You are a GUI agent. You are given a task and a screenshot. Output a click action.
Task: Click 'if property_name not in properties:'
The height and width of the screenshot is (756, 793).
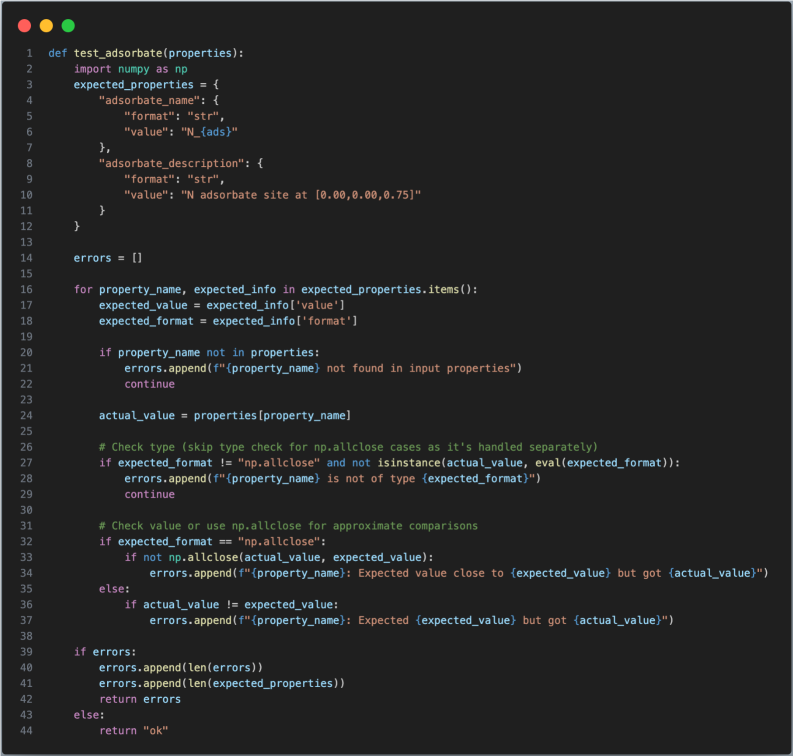(x=209, y=352)
